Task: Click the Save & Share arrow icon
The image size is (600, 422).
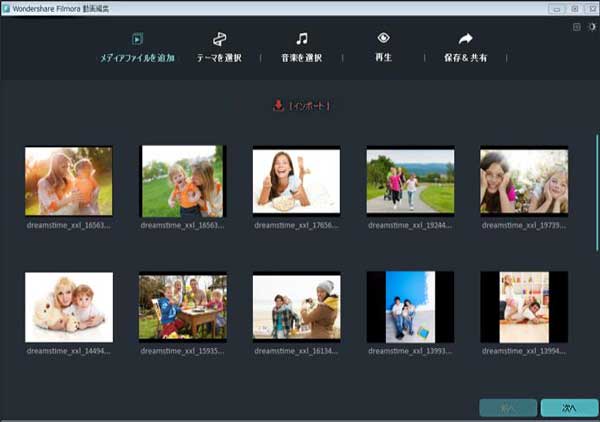Action: coord(465,39)
